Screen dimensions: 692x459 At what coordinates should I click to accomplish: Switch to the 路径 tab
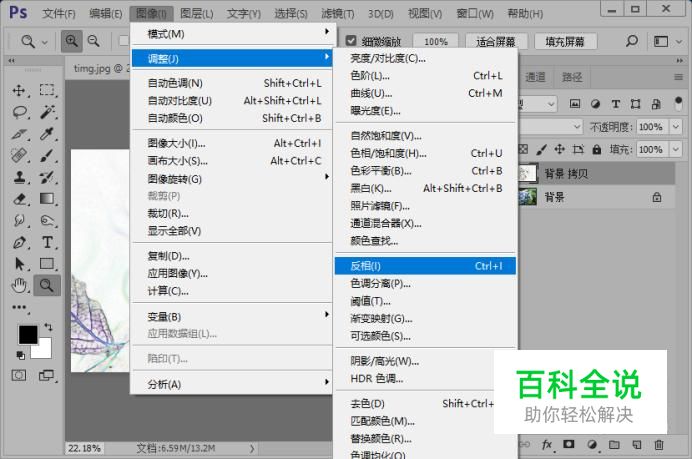[572, 77]
